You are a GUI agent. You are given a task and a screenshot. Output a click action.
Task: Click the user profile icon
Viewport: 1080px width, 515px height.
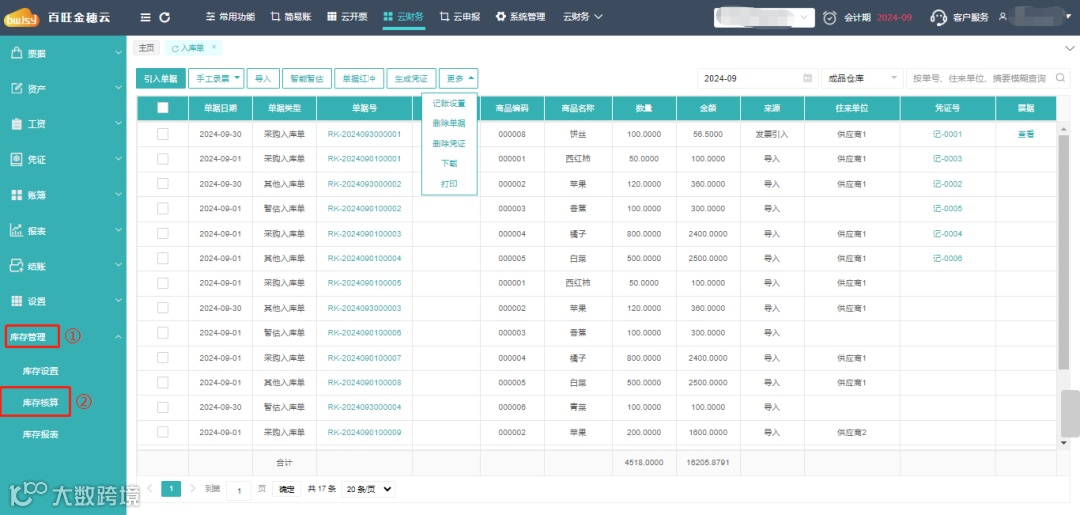coord(1002,17)
